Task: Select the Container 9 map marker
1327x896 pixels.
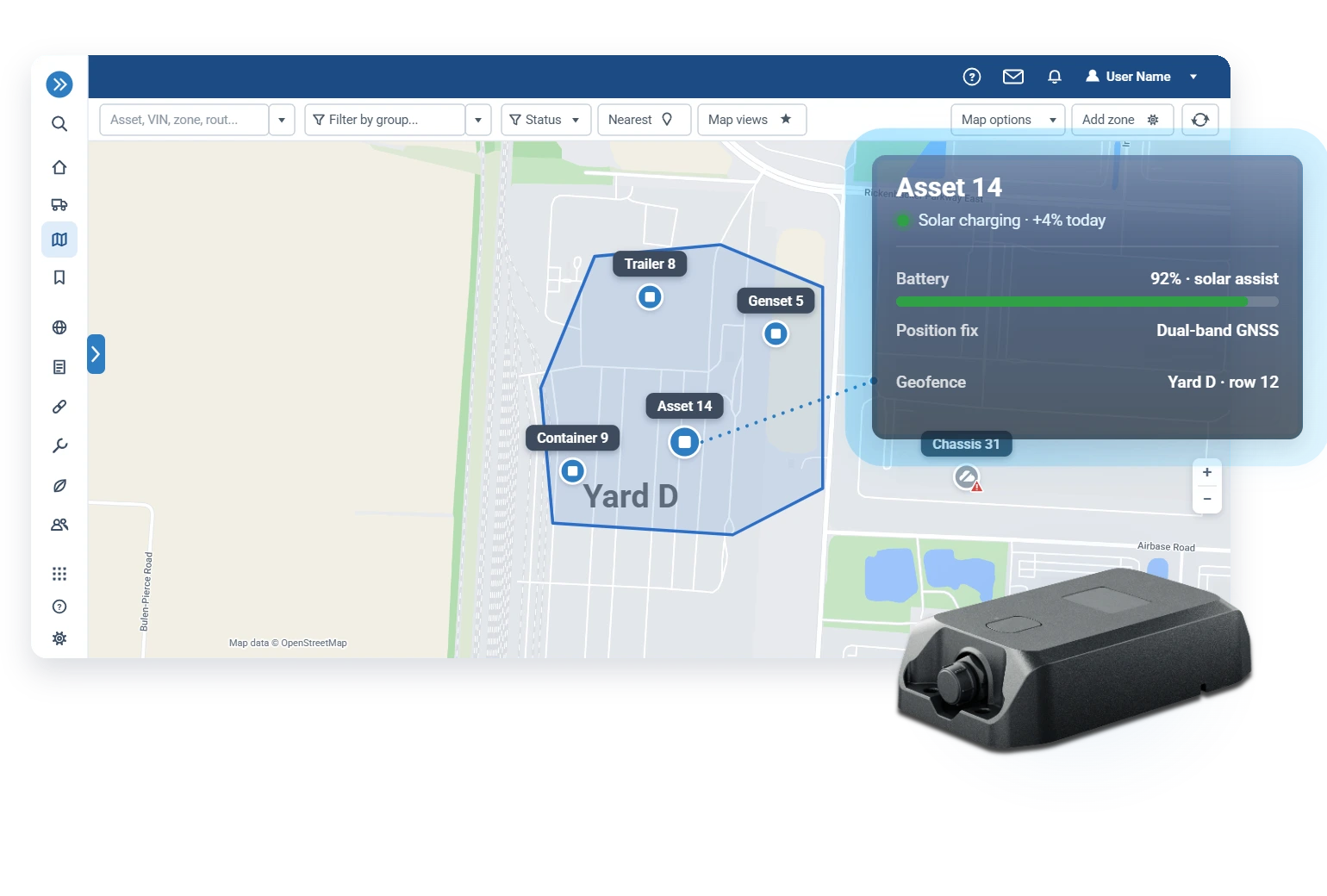Action: pyautogui.click(x=572, y=471)
